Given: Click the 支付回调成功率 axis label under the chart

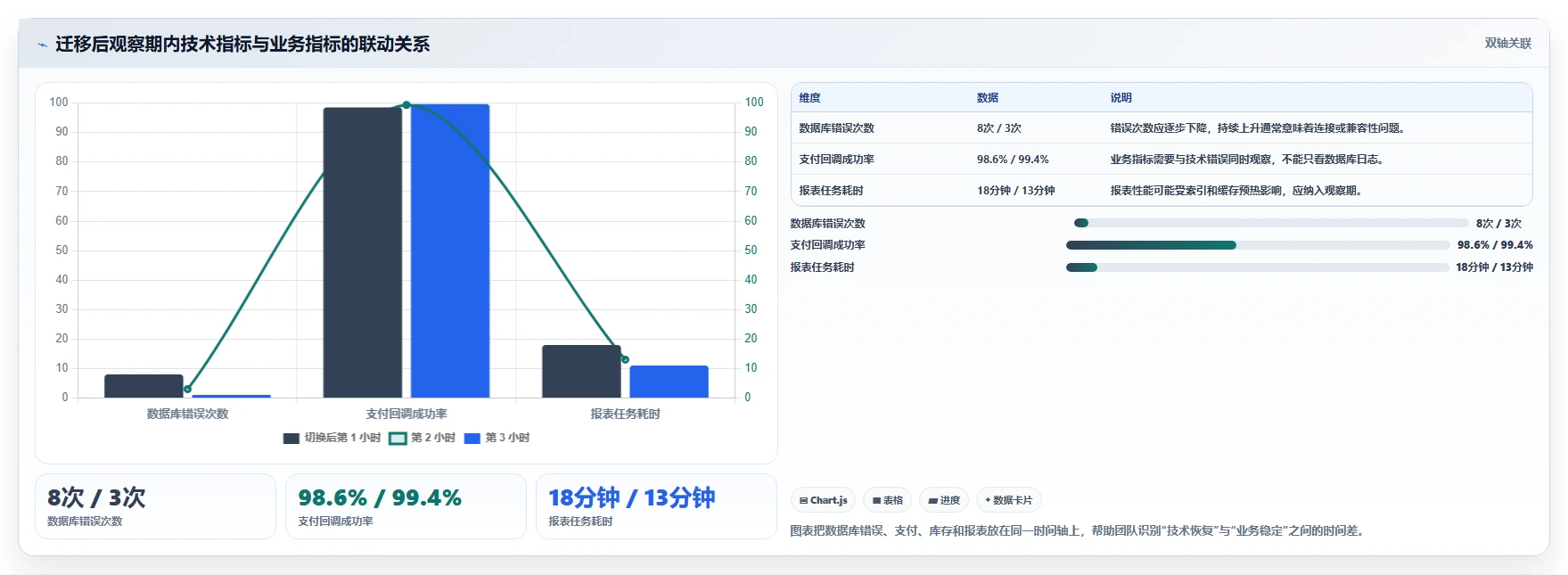Looking at the screenshot, I should tap(406, 414).
